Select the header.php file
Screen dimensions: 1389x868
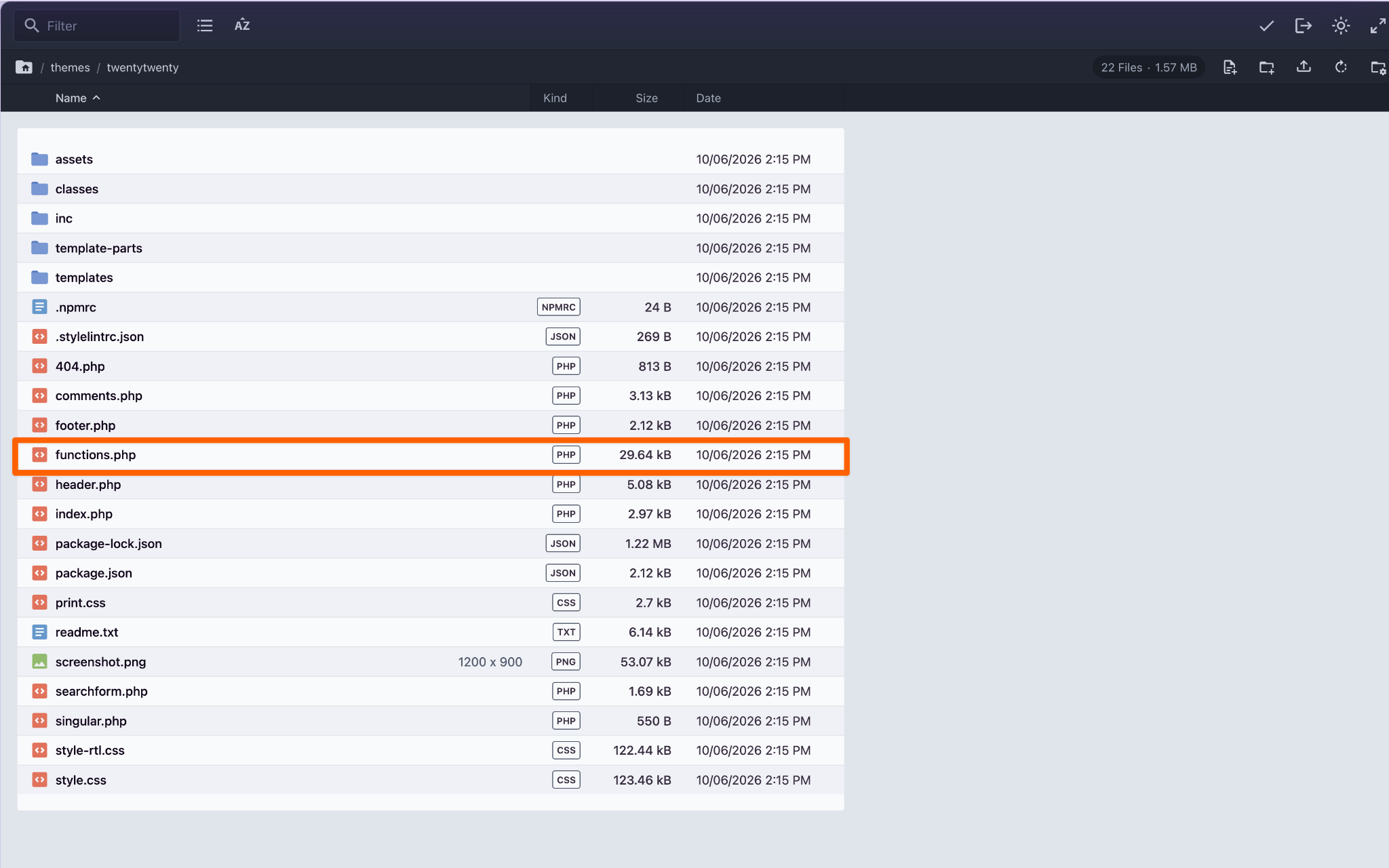point(431,484)
